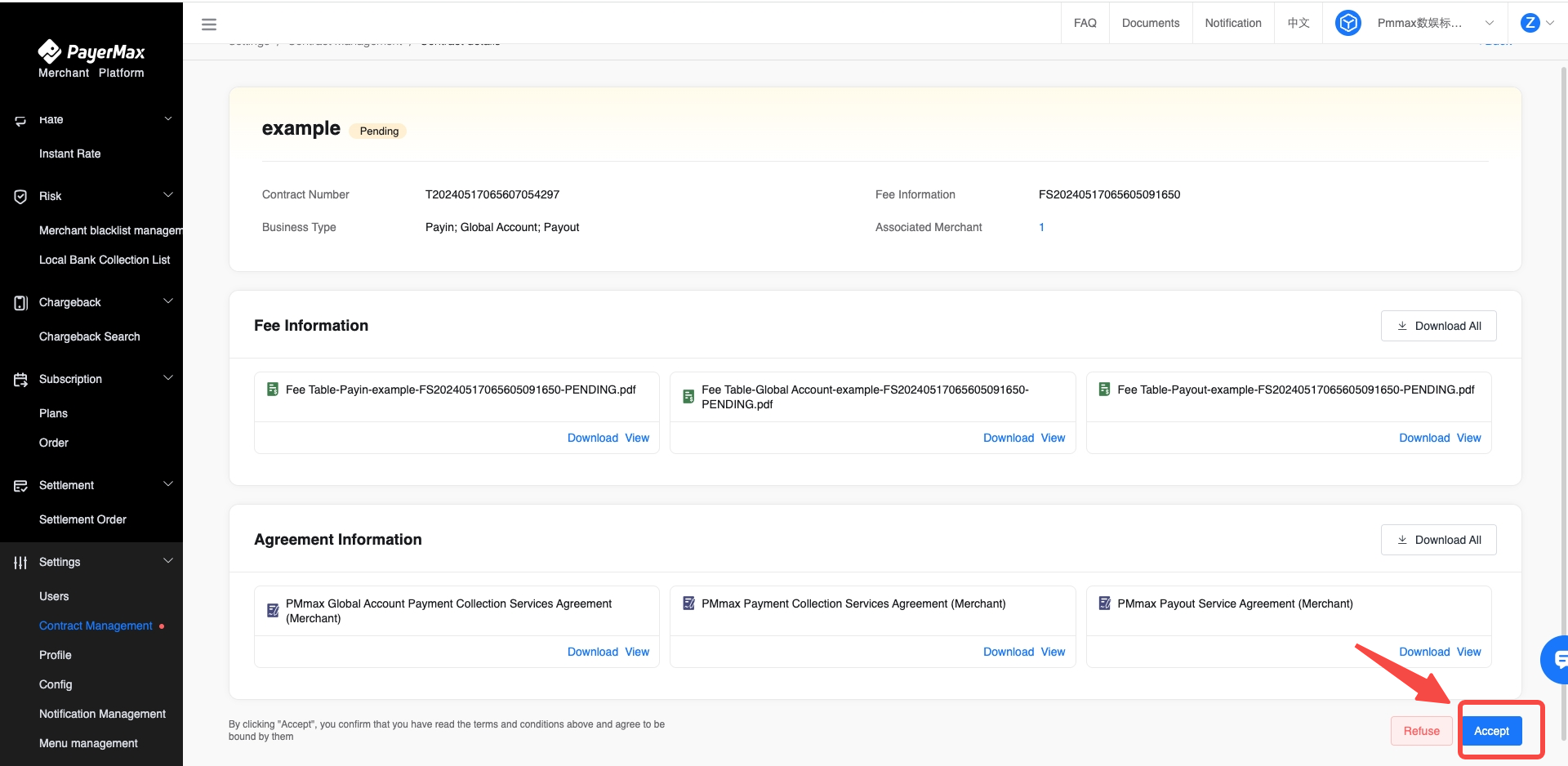1568x766 pixels.
Task: Click the Rate section icon
Action: click(x=20, y=121)
